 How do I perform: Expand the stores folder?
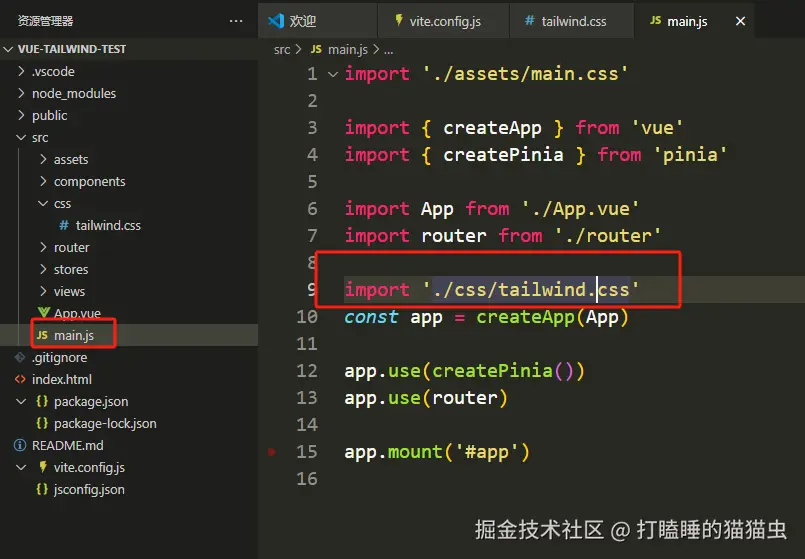coord(43,269)
